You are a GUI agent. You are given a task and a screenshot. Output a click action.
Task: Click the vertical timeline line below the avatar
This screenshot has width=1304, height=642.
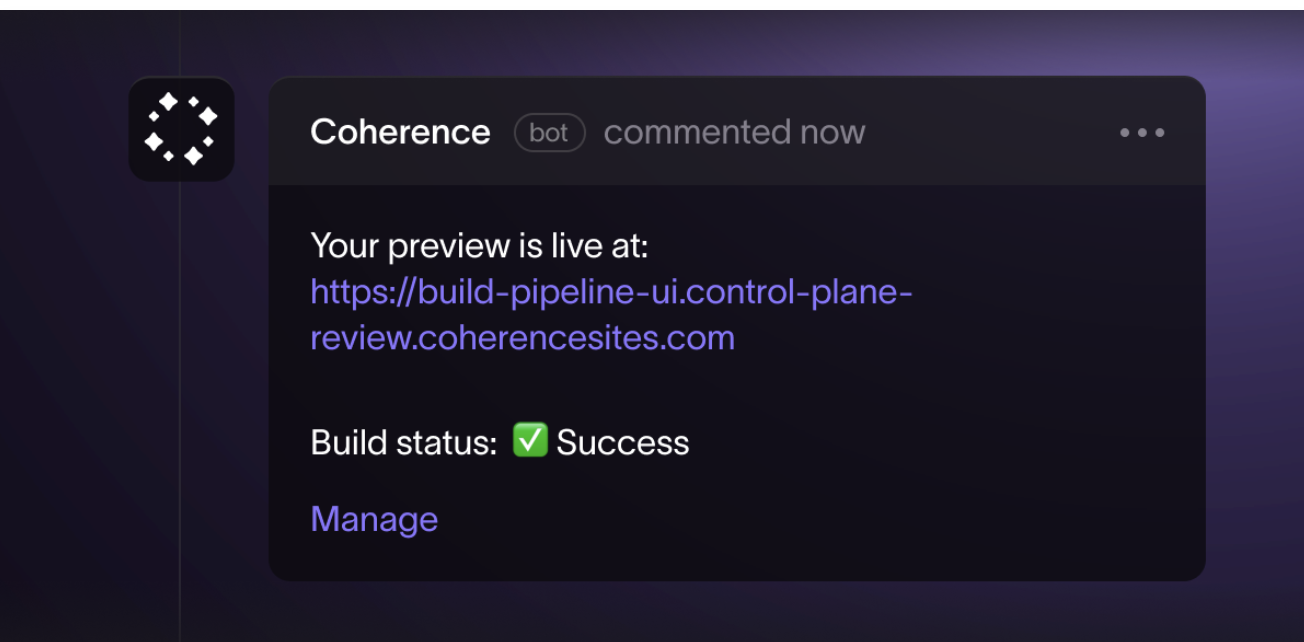click(x=180, y=400)
